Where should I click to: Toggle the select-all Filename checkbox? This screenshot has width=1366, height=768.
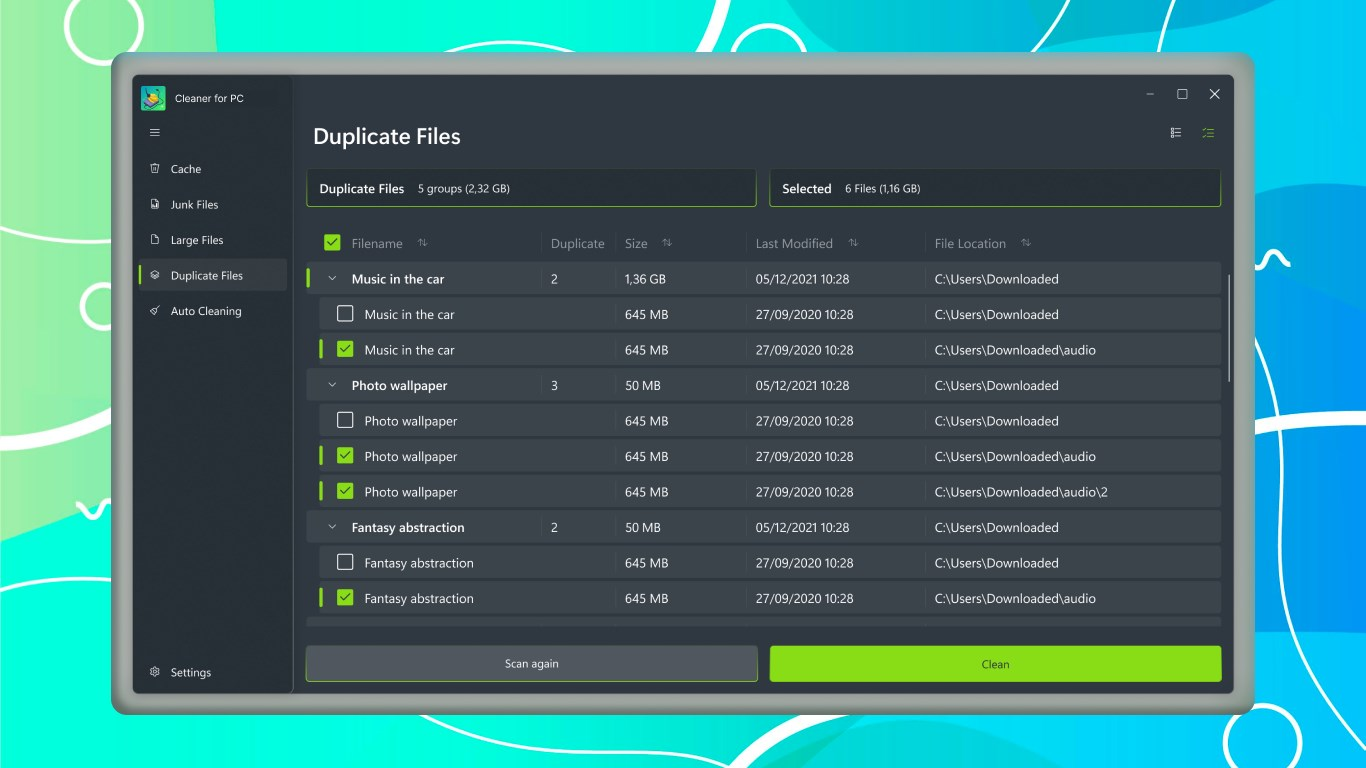point(331,242)
